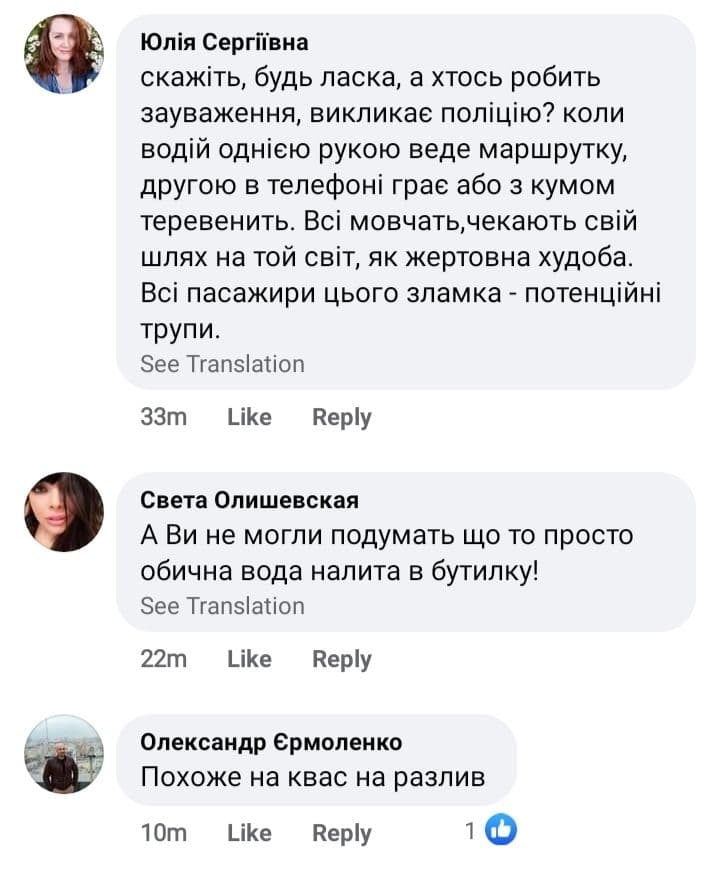The width and height of the screenshot is (720, 871).
Task: Reply to Света Олишевская's comment
Action: coord(341,659)
